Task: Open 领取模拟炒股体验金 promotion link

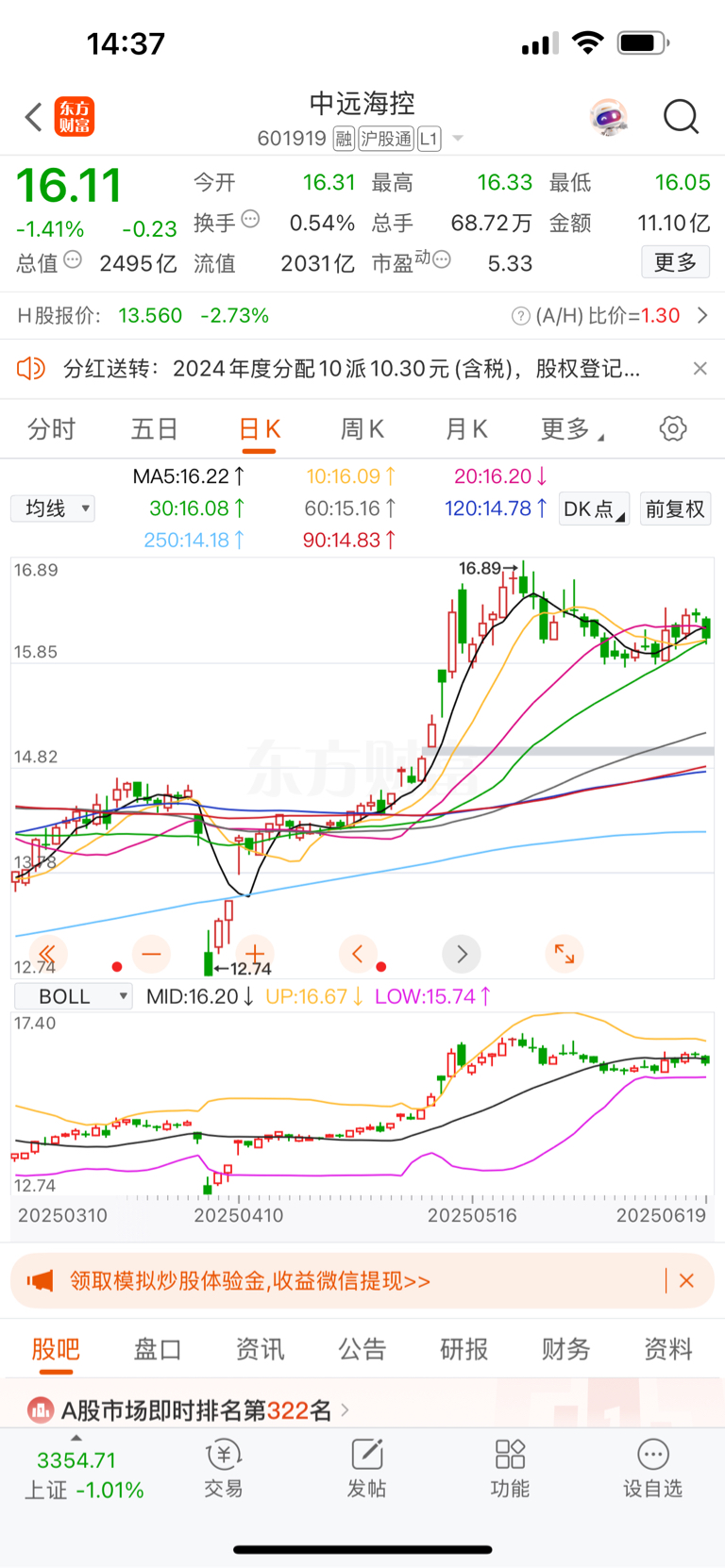Action: pos(250,1281)
